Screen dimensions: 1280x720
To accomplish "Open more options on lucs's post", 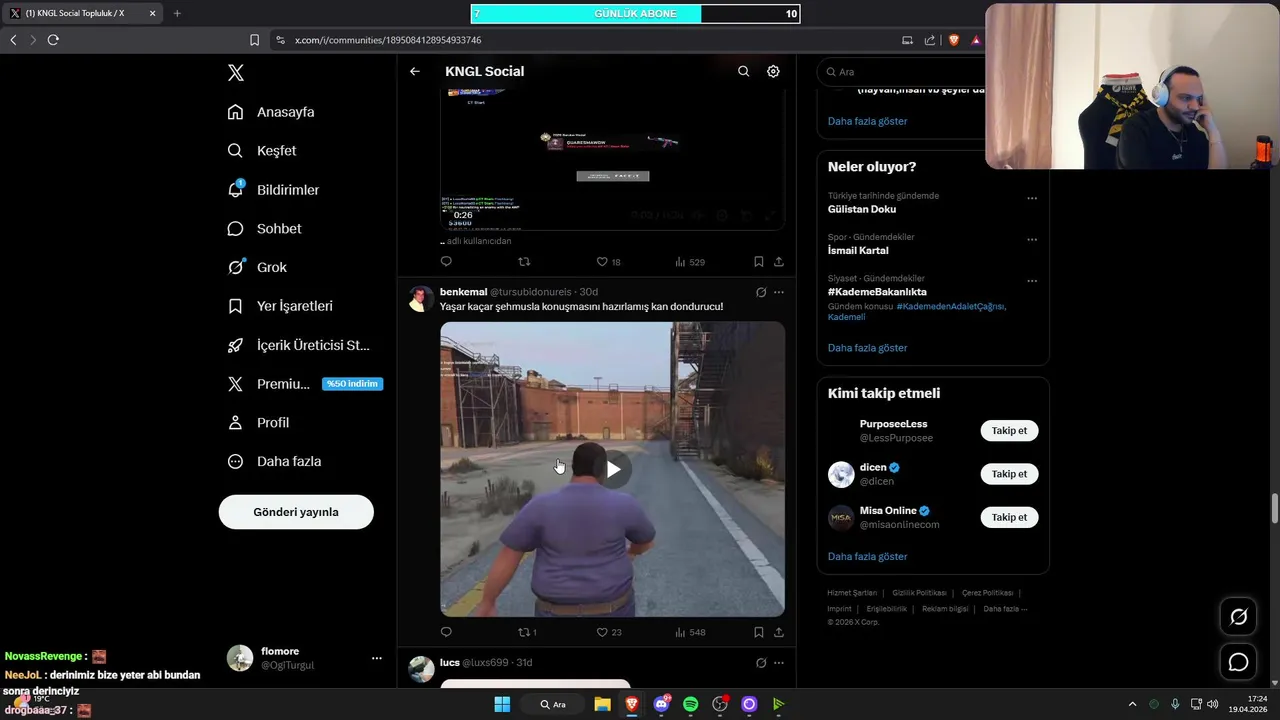I will point(779,663).
